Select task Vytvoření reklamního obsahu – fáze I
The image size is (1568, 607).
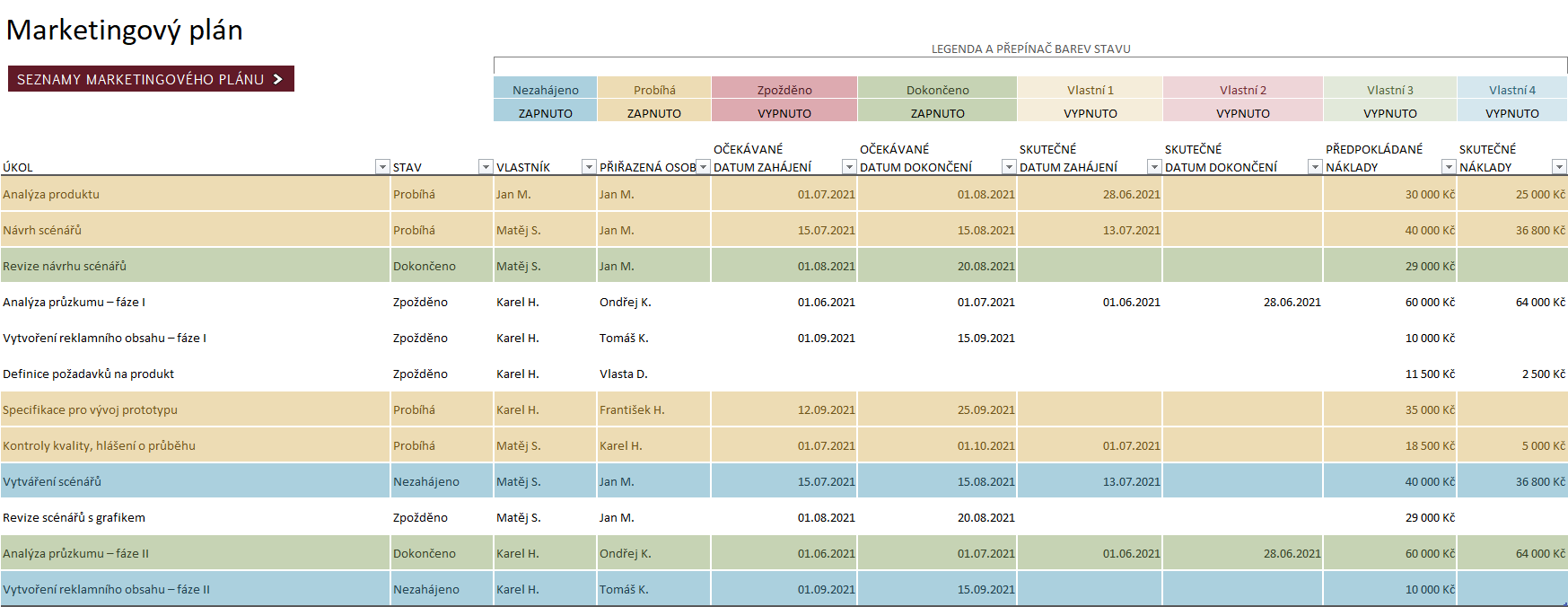click(195, 338)
